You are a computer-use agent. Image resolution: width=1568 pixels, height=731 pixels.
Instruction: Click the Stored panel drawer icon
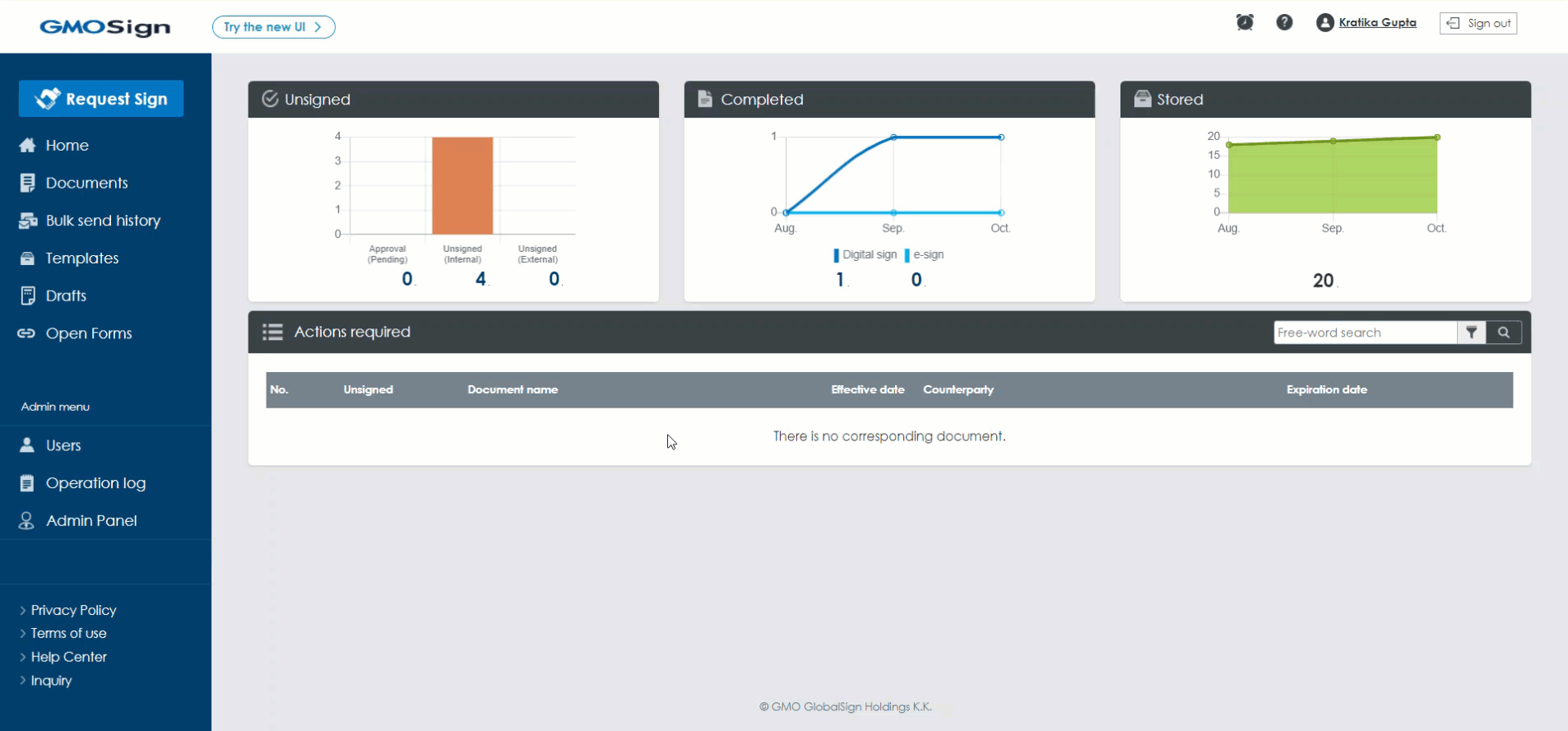point(1143,99)
